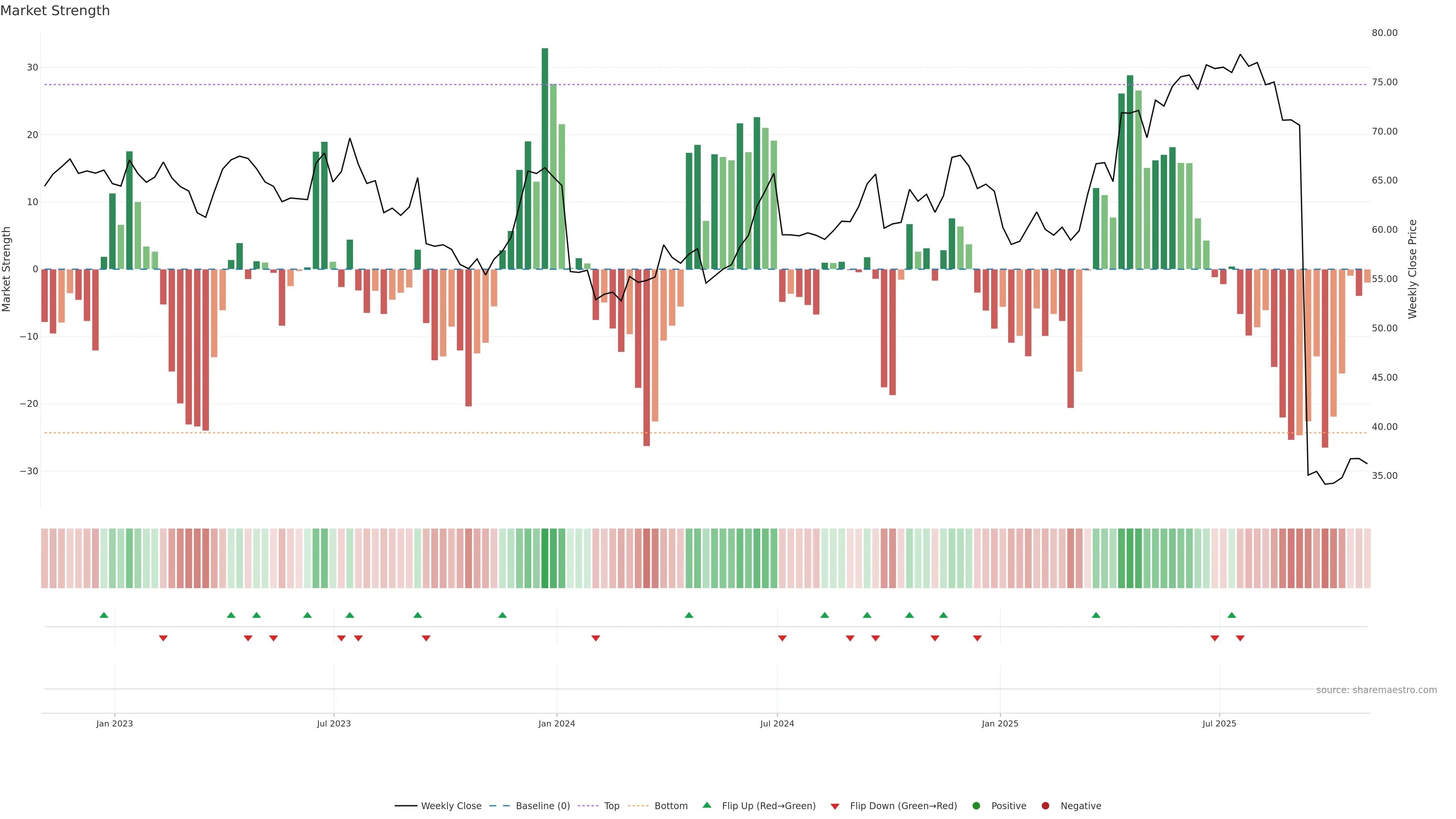Screen dimensions: 1456x819
Task: Click the Jul 2025 x-axis label
Action: coord(1219,723)
